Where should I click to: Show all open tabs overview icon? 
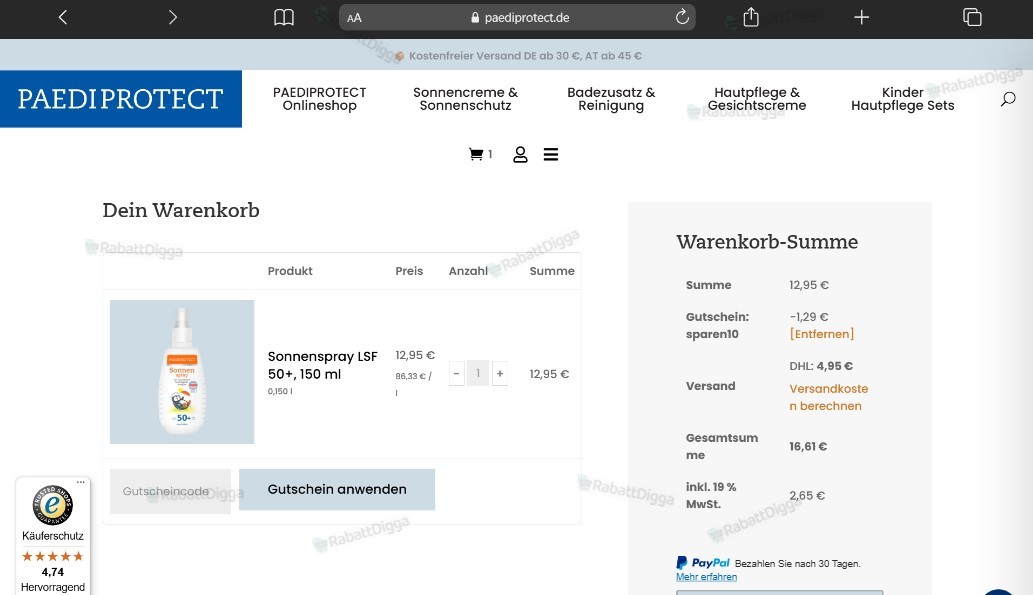972,17
